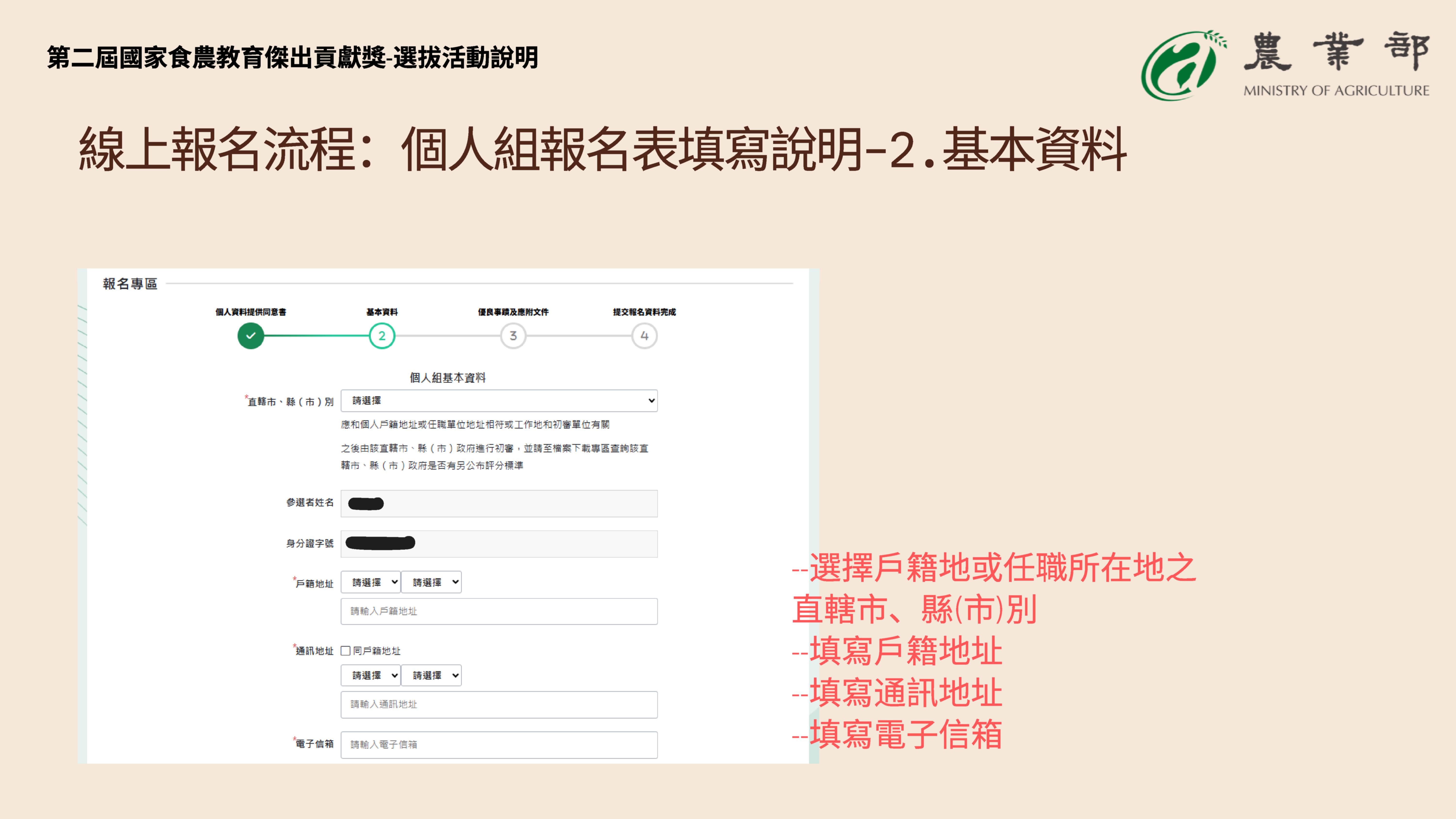Image resolution: width=1456 pixels, height=819 pixels.
Task: Click step 3 circle in progress bar
Action: (x=513, y=336)
